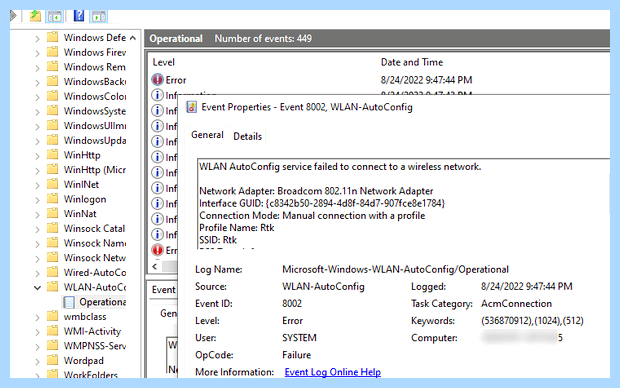This screenshot has width=620, height=388.
Task: Click the red Error icon for 9:47:44 PM event
Action: pos(157,79)
